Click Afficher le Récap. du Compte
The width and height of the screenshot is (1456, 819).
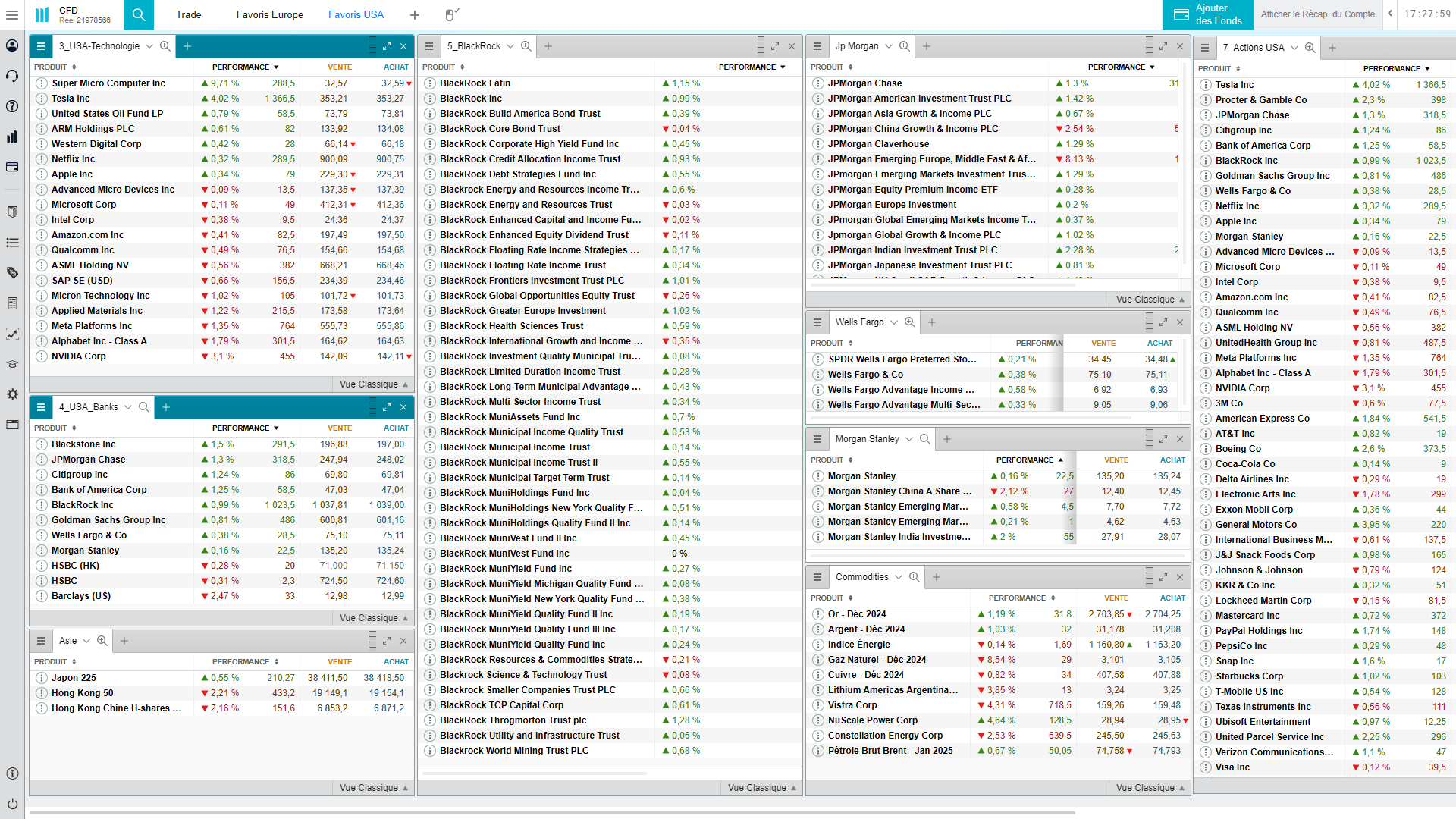[x=1317, y=14]
